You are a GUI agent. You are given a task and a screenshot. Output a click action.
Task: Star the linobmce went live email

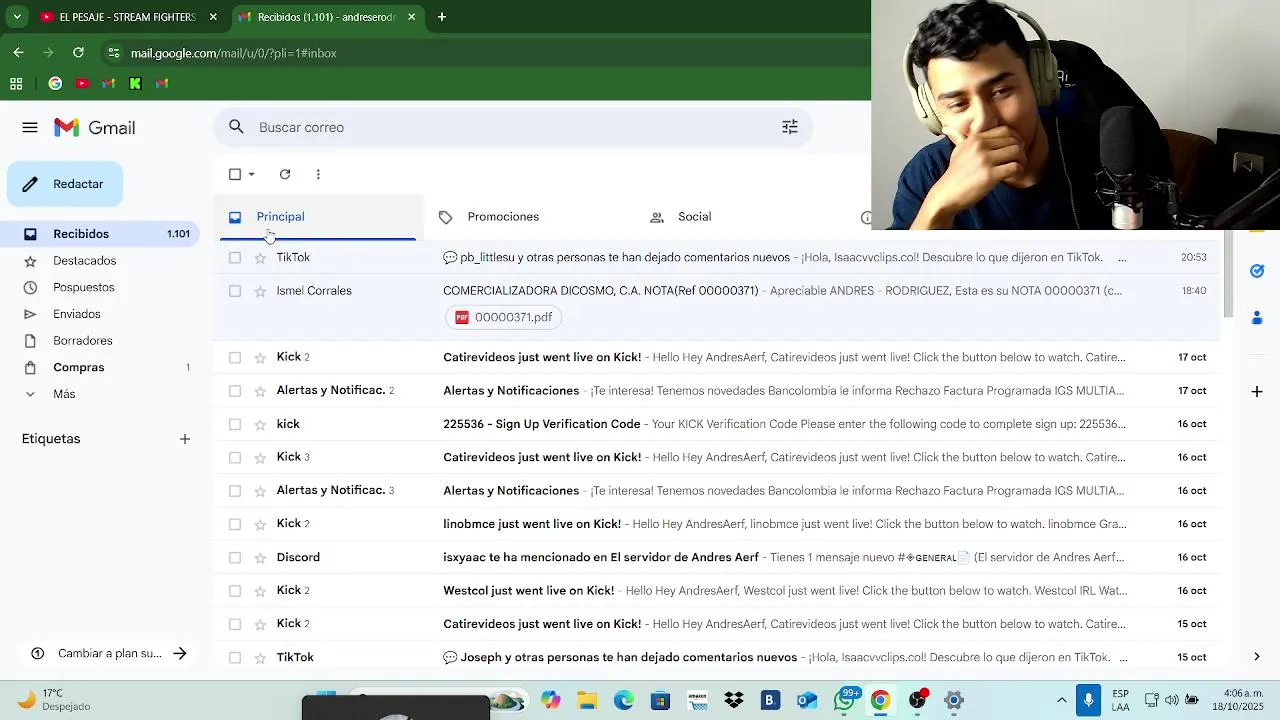pyautogui.click(x=260, y=524)
